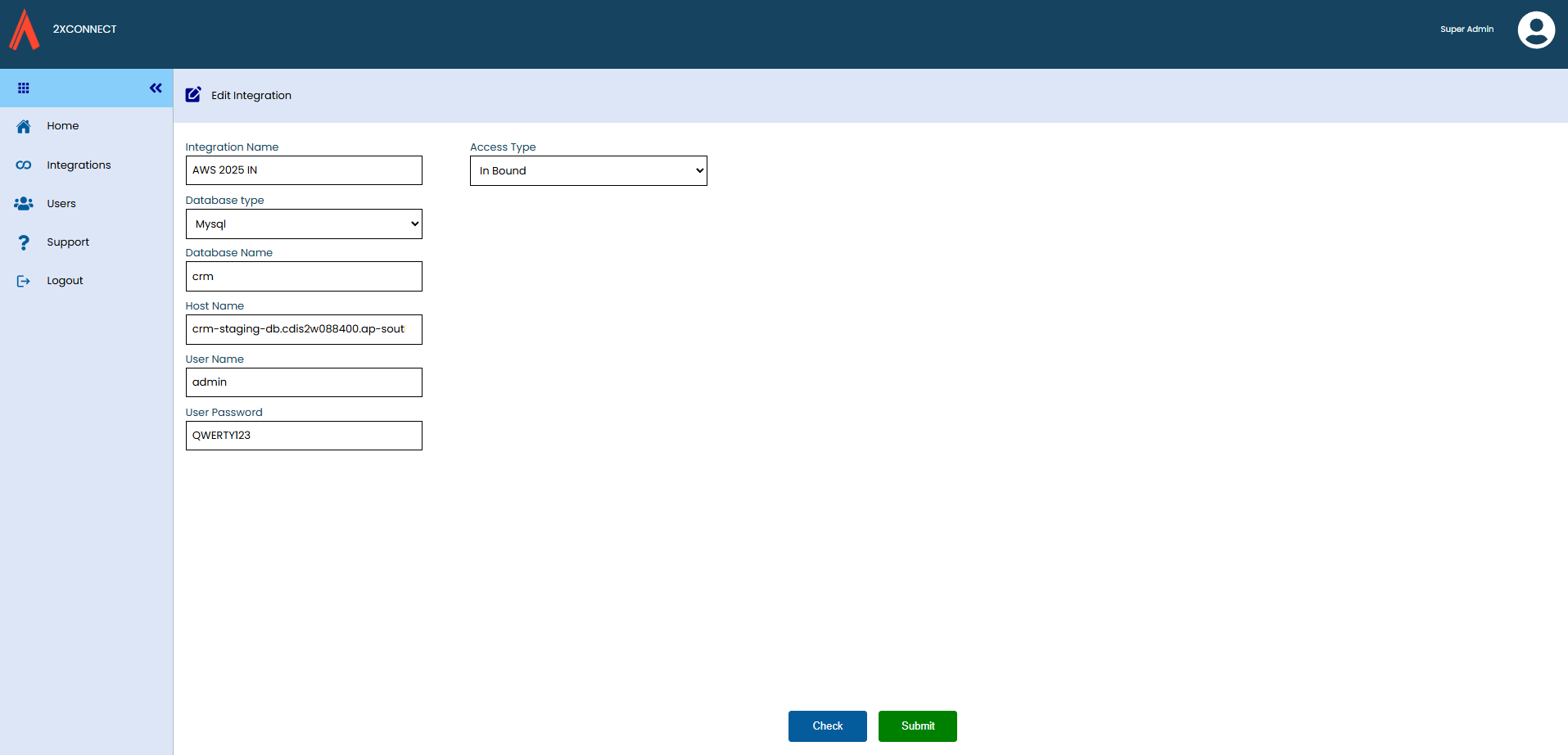Click the 2XCONNECT logo icon

(x=25, y=30)
